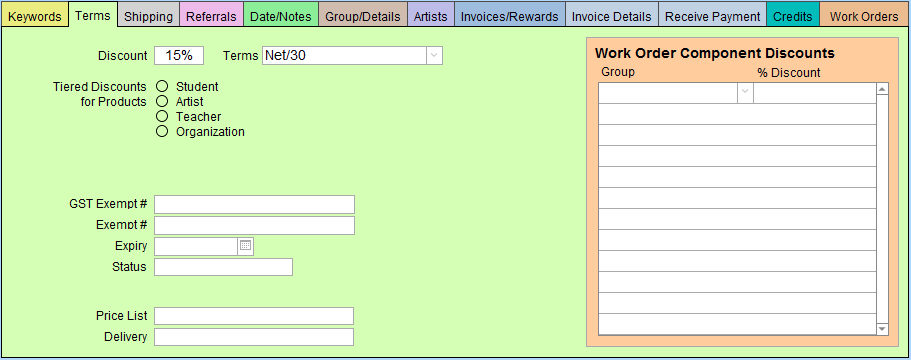The width and height of the screenshot is (911, 360).
Task: Open the Expiry calendar picker icon
Action: click(246, 246)
